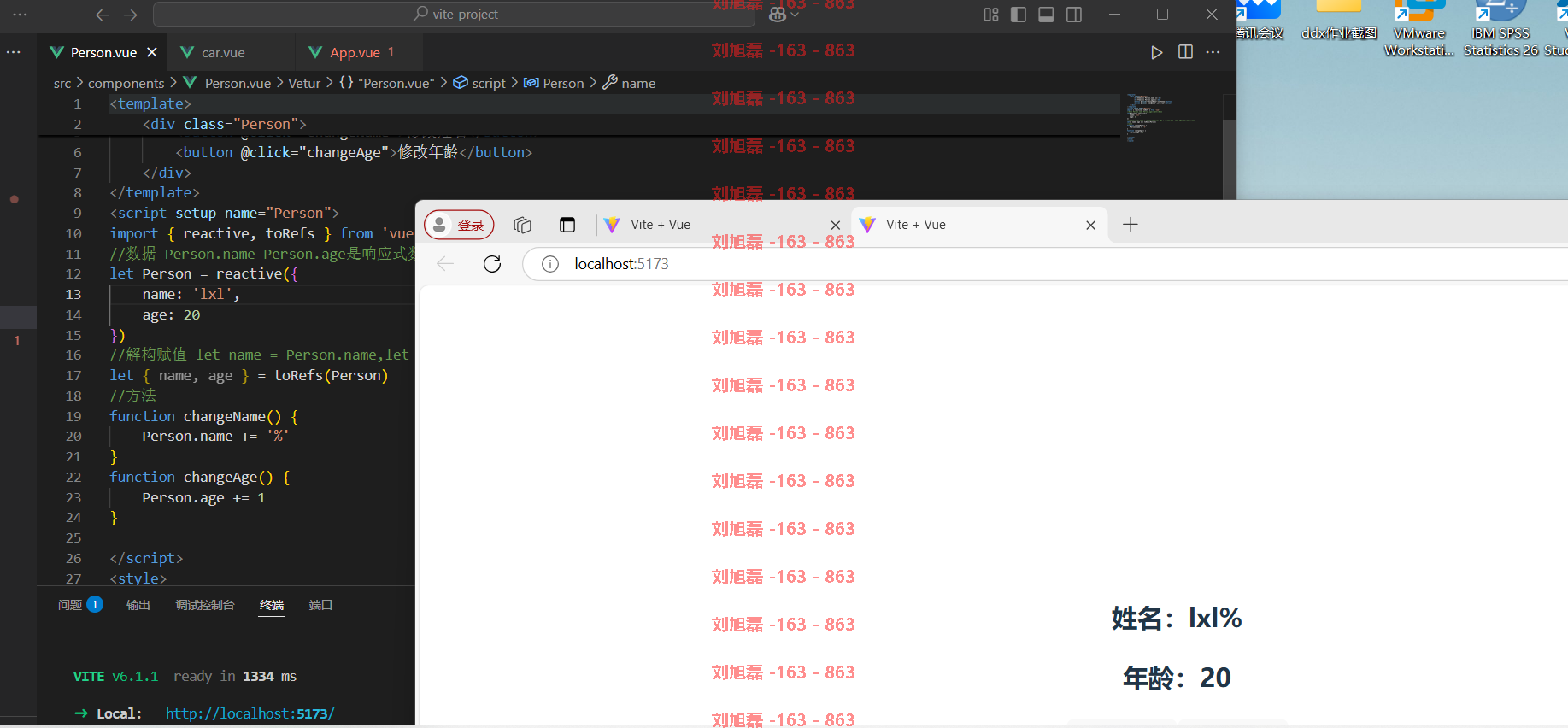Open the 调试控制台 panel tab
The width and height of the screenshot is (1568, 728).
point(205,605)
